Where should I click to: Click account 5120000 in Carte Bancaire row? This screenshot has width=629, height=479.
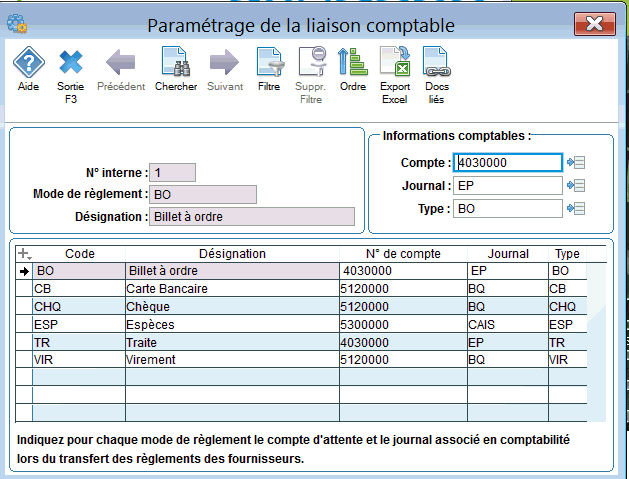[x=403, y=288]
